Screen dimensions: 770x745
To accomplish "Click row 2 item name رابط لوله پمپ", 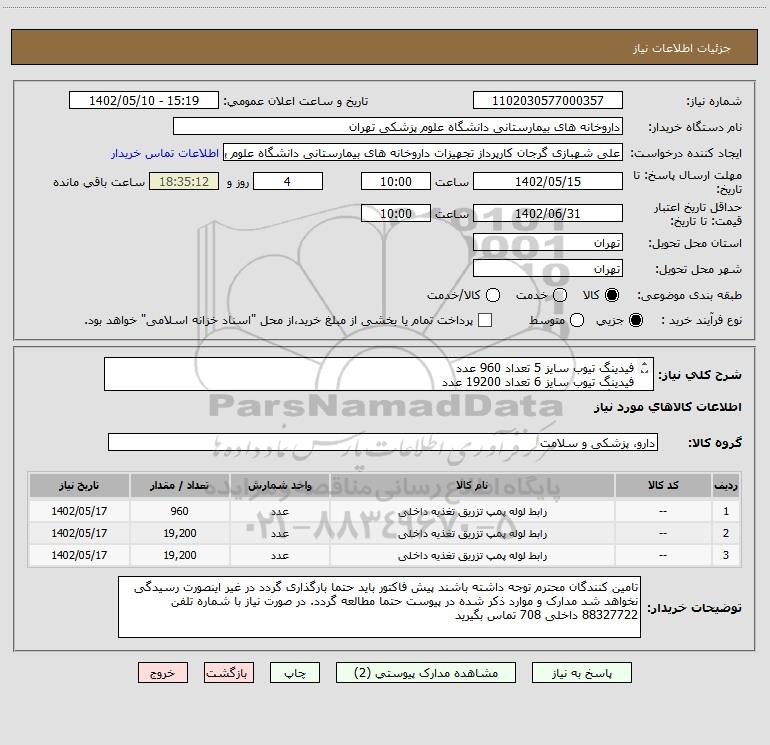I will pos(472,533).
